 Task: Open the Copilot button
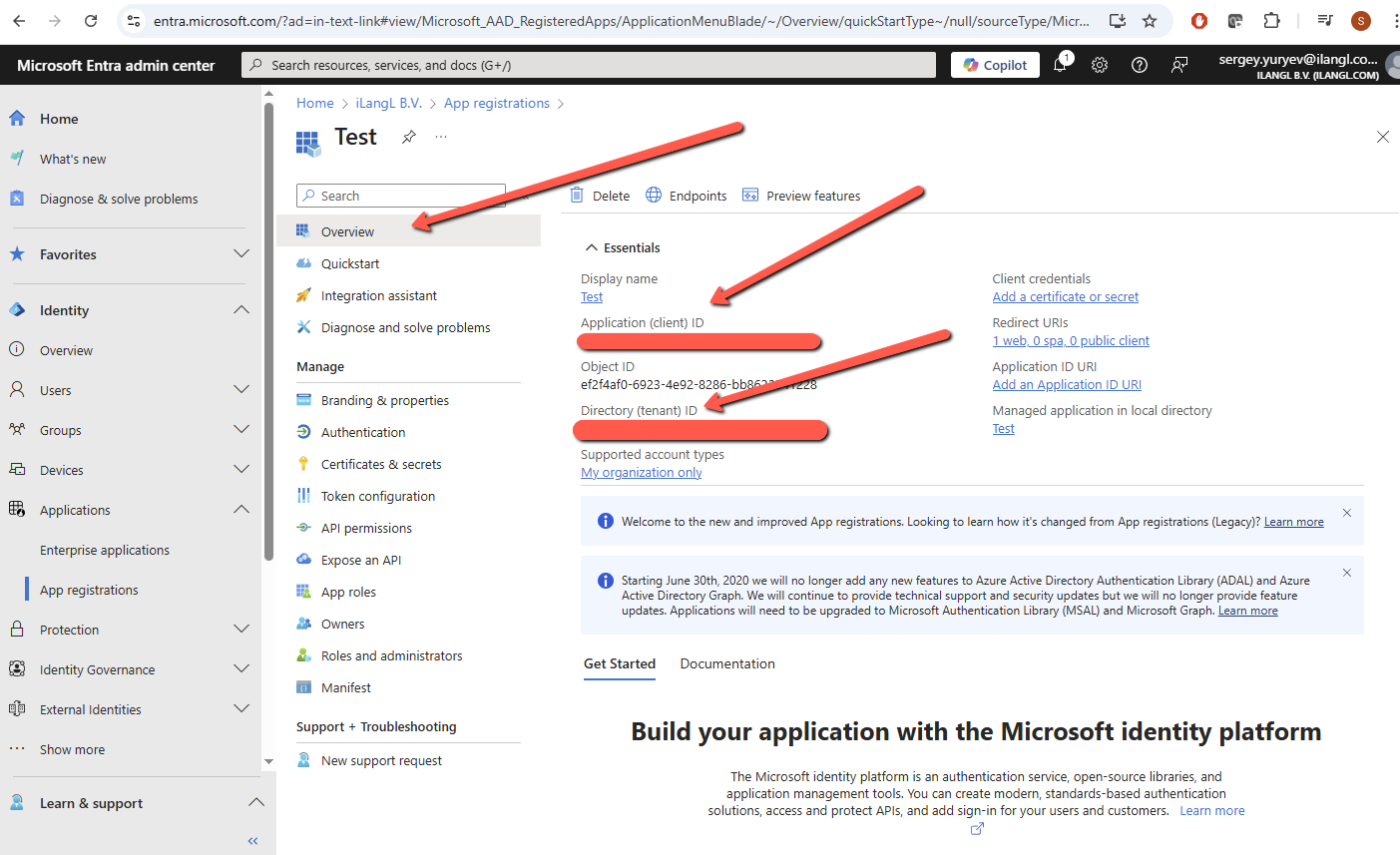pos(995,65)
